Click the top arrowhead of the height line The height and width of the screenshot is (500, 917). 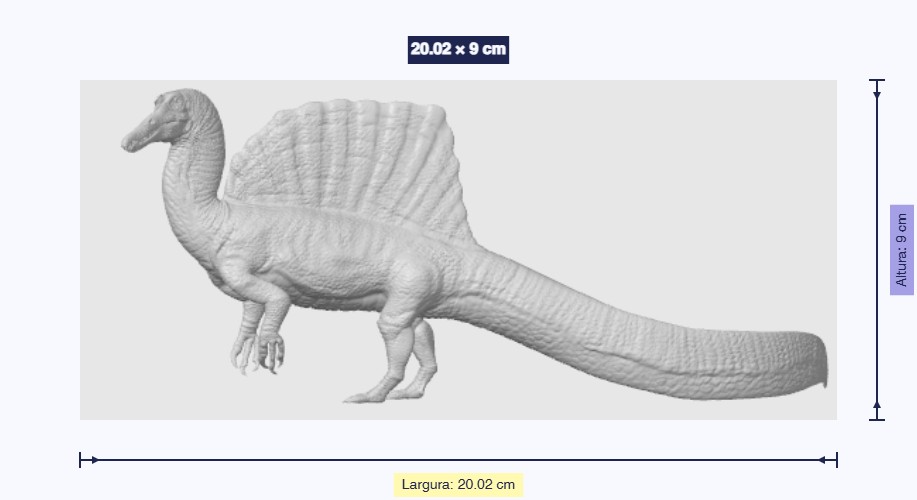[x=877, y=92]
